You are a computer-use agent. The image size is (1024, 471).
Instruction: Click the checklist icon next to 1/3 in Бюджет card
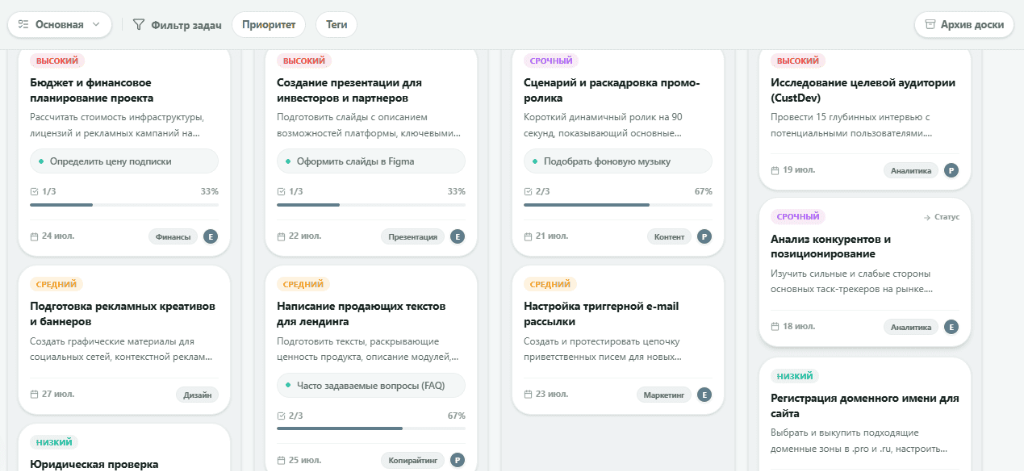tap(35, 191)
